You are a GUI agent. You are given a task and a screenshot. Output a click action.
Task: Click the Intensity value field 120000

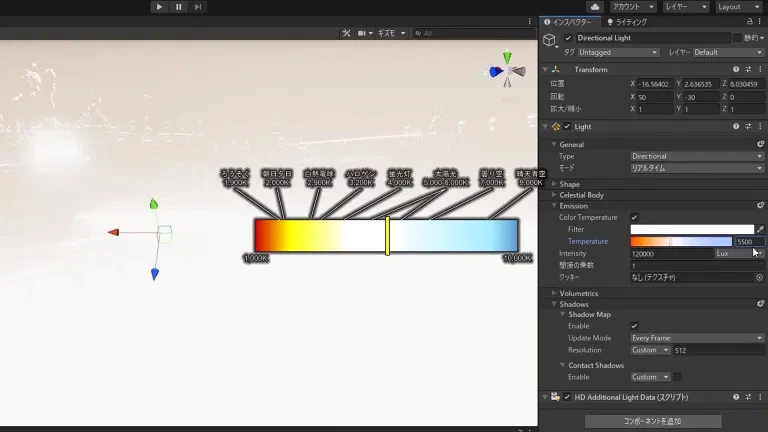[672, 254]
